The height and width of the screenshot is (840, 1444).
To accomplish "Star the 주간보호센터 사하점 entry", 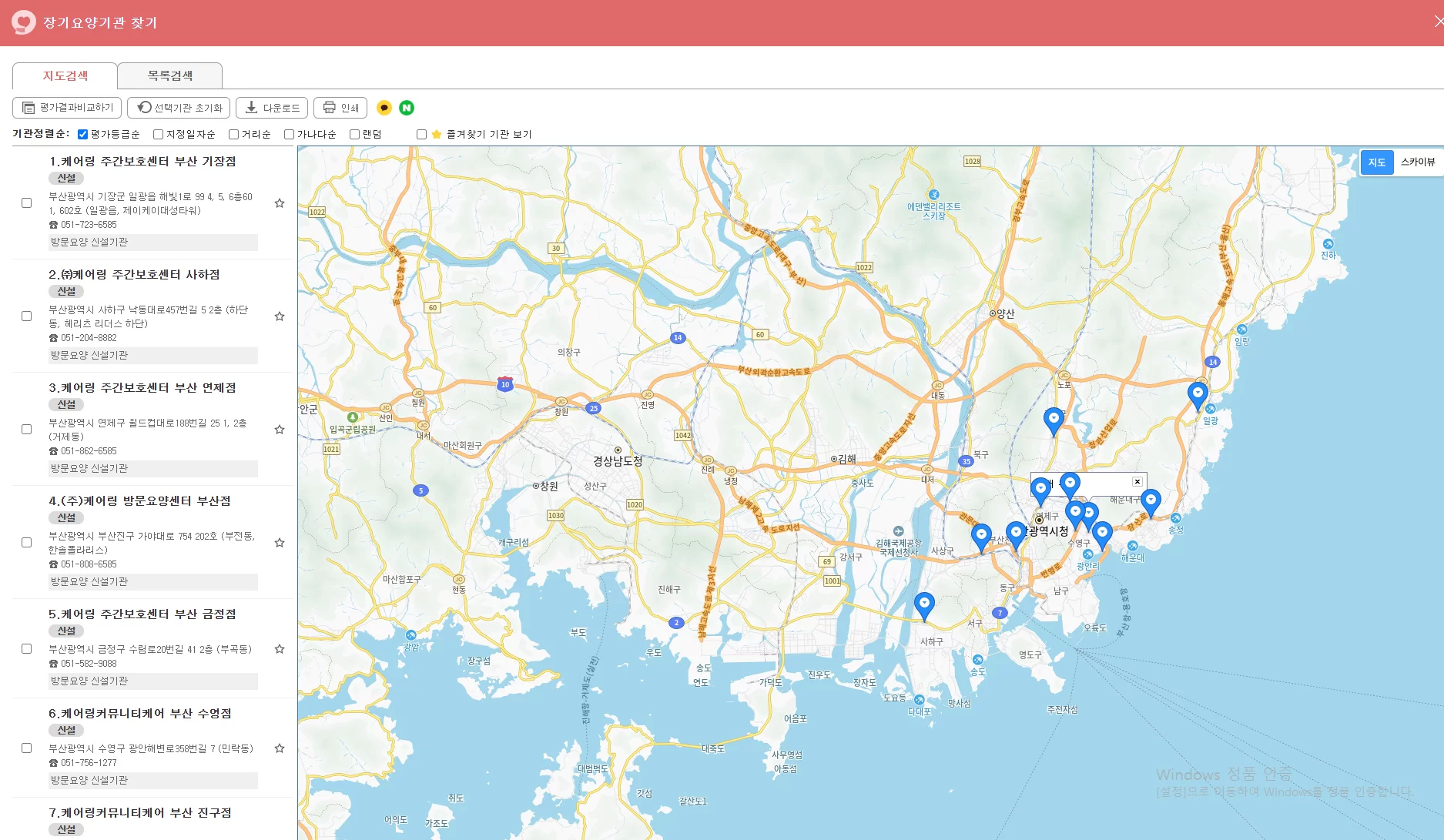I will click(x=280, y=316).
